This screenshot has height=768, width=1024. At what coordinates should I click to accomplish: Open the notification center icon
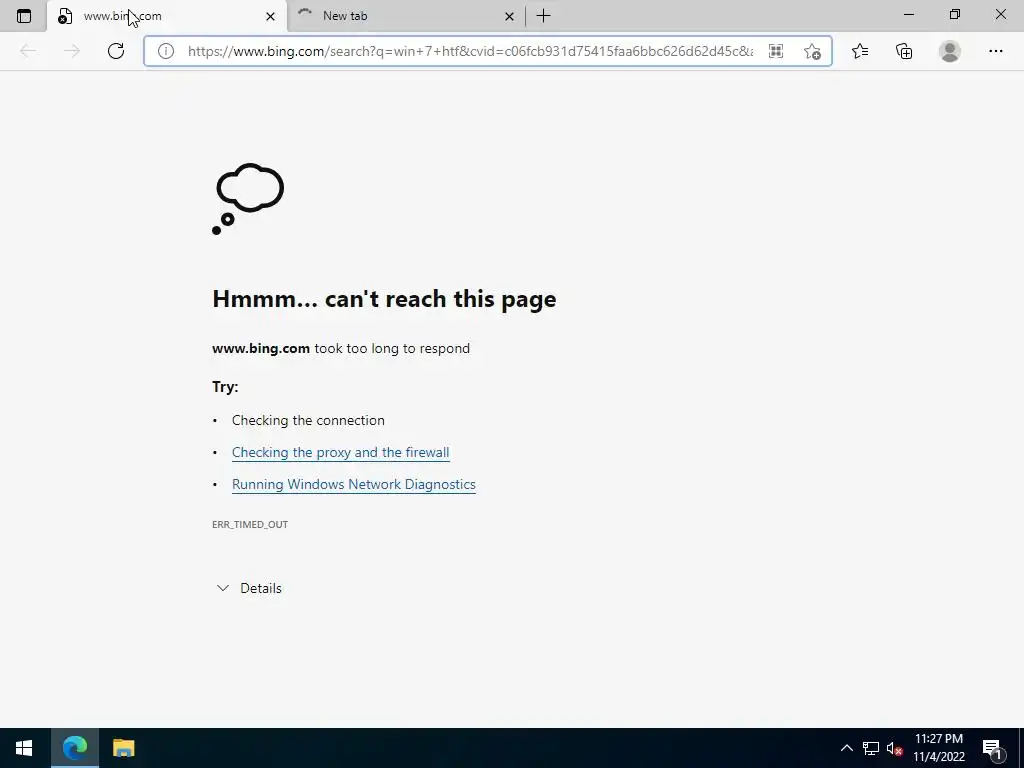point(992,748)
